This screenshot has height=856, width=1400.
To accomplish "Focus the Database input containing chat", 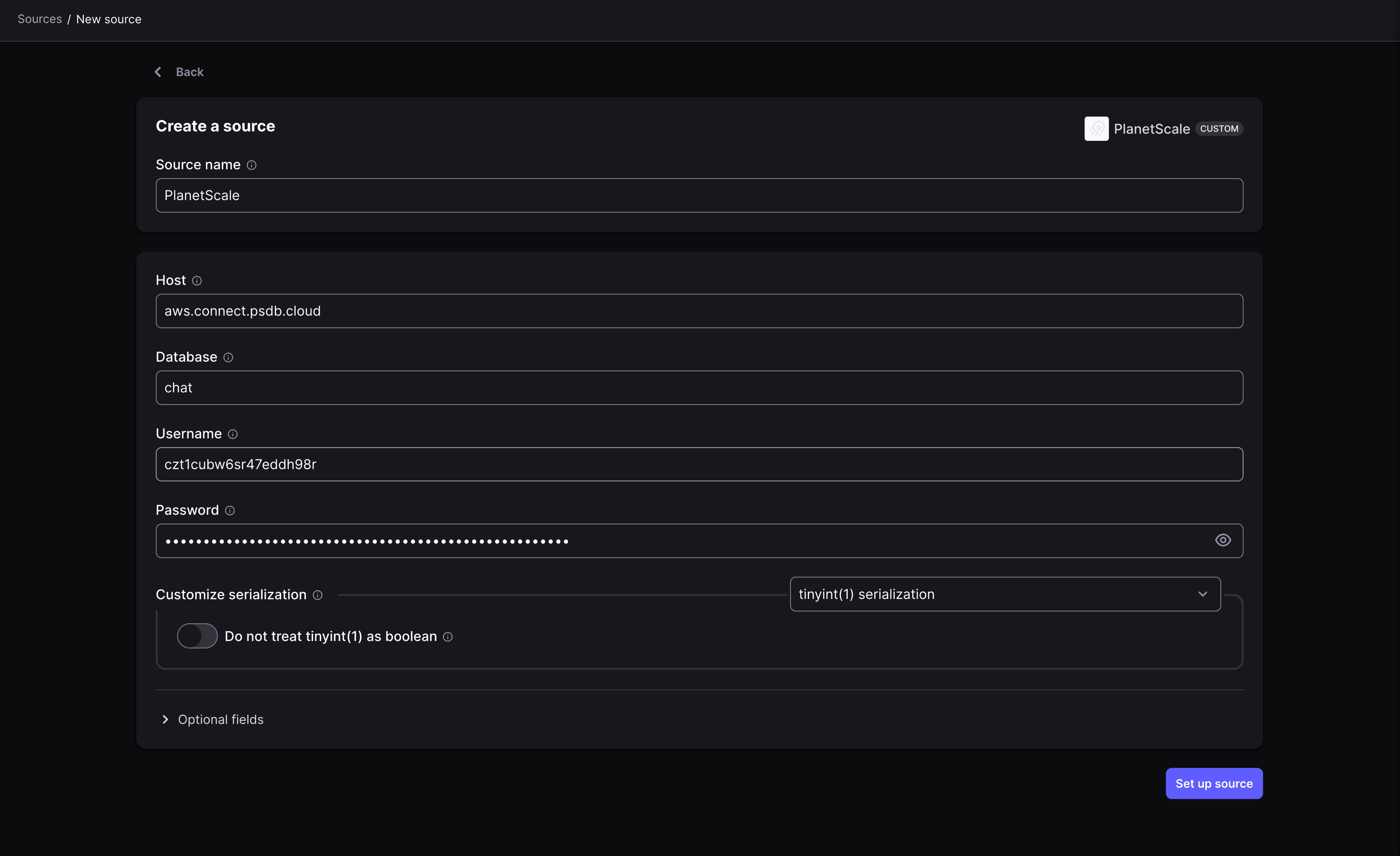I will (x=699, y=388).
